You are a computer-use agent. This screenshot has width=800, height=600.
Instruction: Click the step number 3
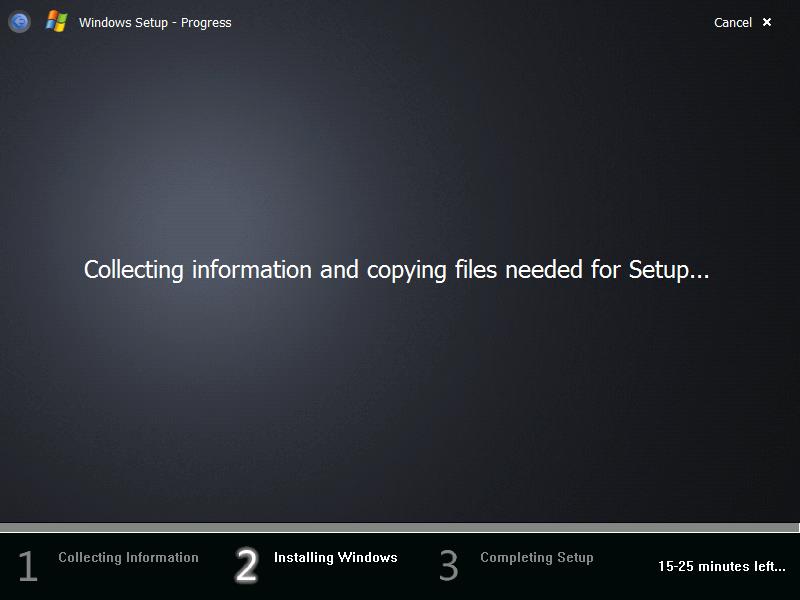449,565
